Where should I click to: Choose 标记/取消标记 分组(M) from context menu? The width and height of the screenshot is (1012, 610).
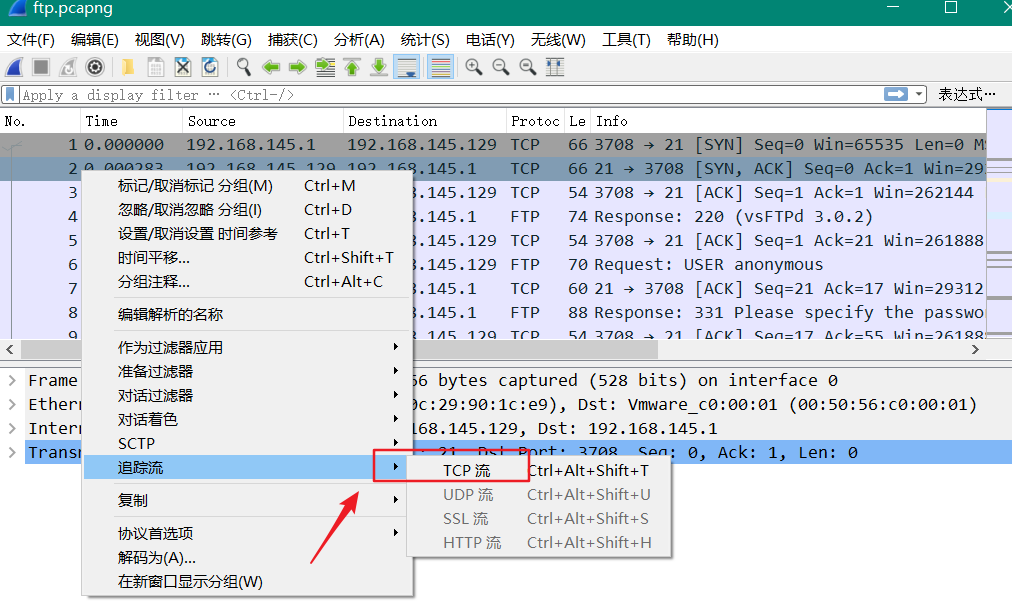[247, 186]
